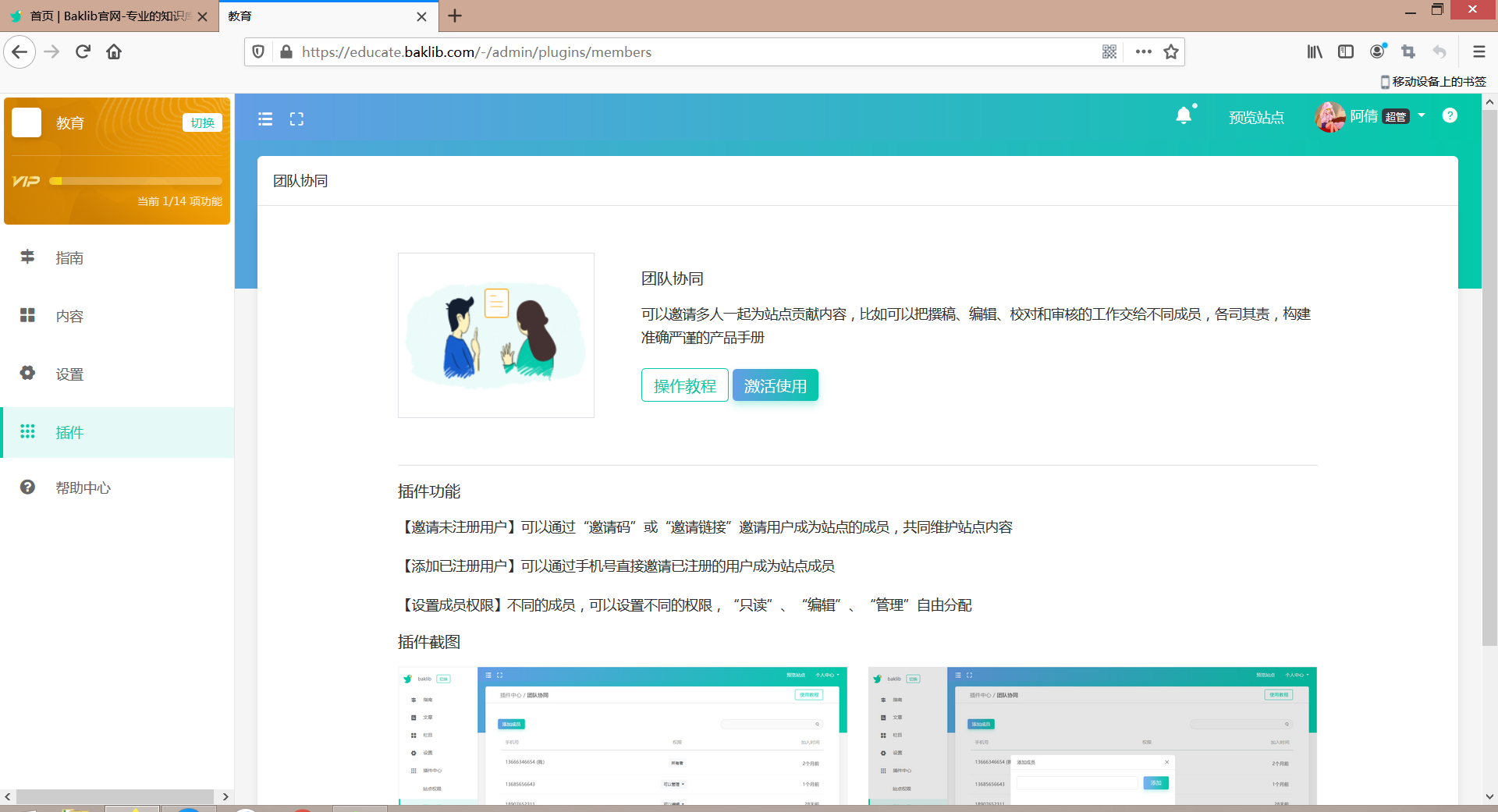Click the VIP progress bar
Viewport: 1498px width, 812px height.
[x=136, y=181]
